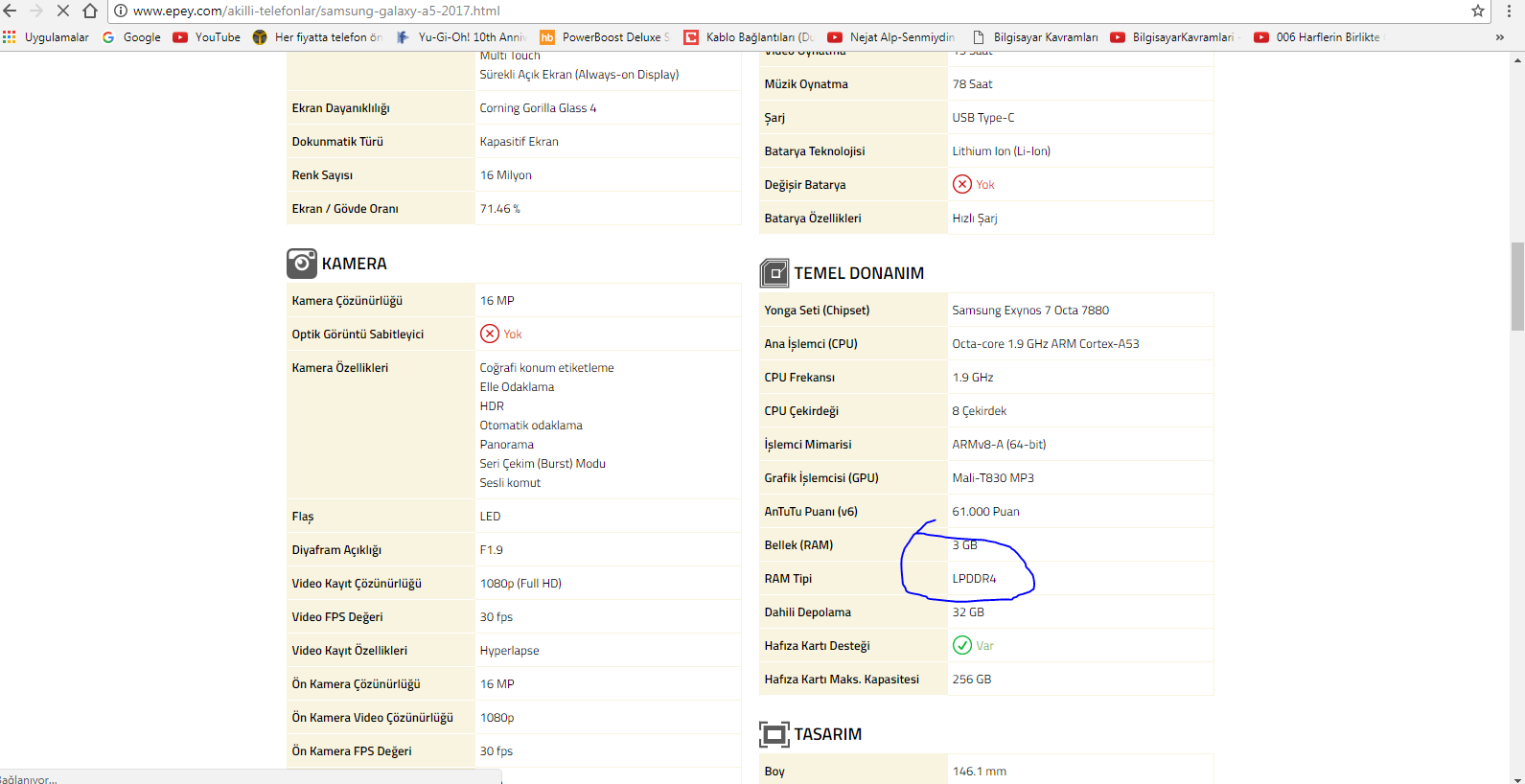Click the 'Sürekli Açık Ekran (Always-on Display)' text
This screenshot has height=784, width=1525.
point(579,75)
